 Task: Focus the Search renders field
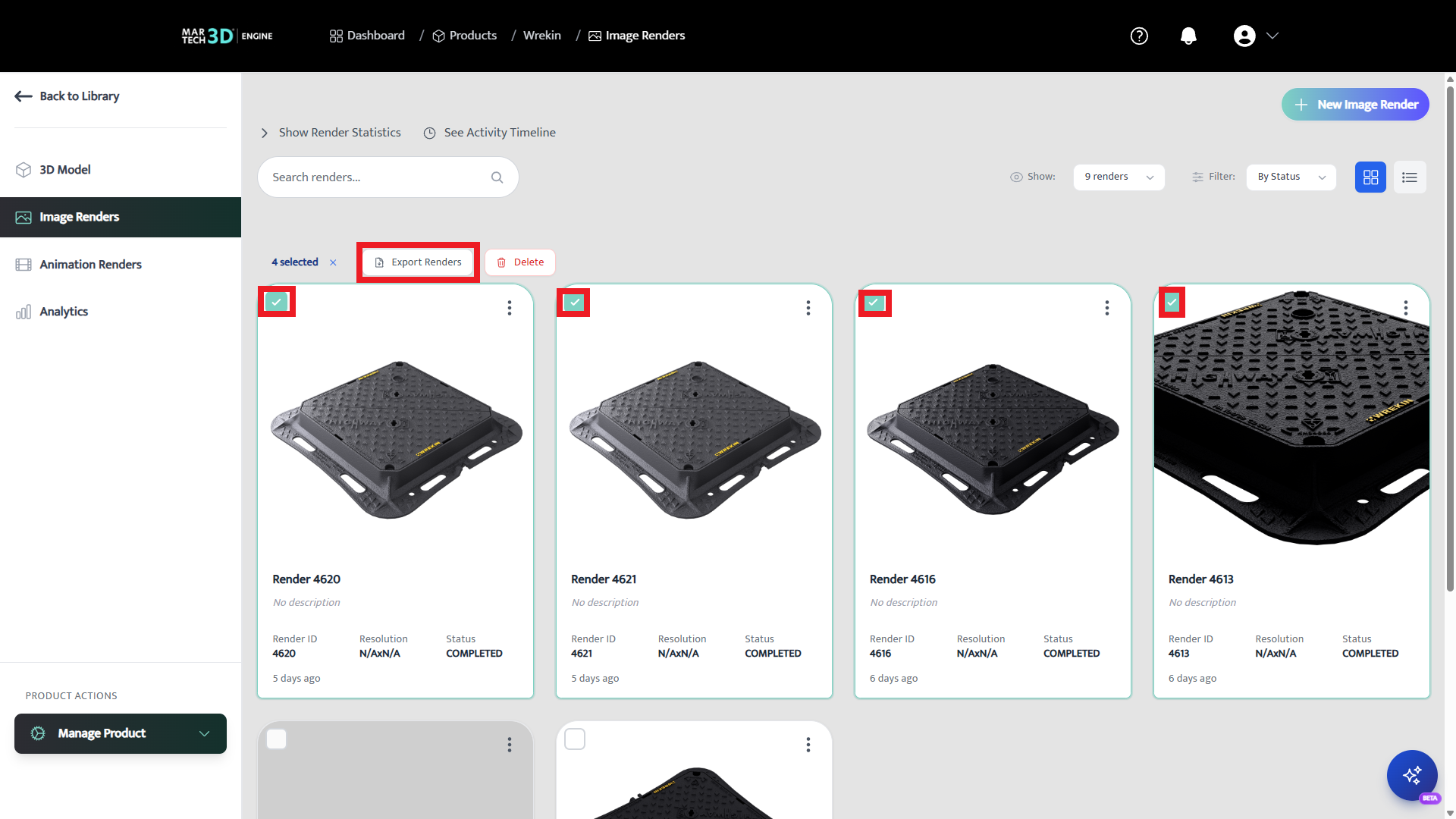click(388, 177)
